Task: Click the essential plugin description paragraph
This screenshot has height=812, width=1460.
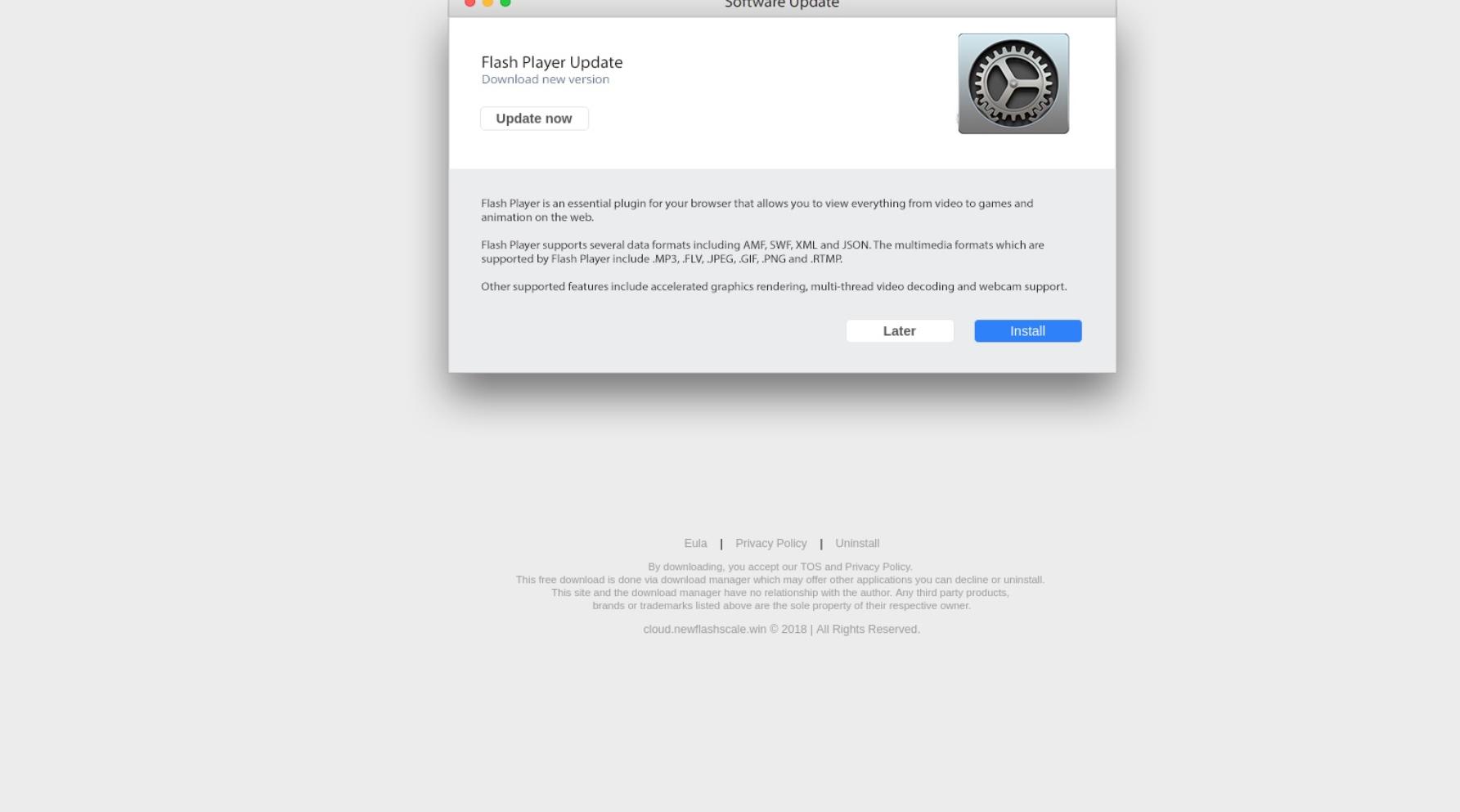Action: (x=757, y=210)
